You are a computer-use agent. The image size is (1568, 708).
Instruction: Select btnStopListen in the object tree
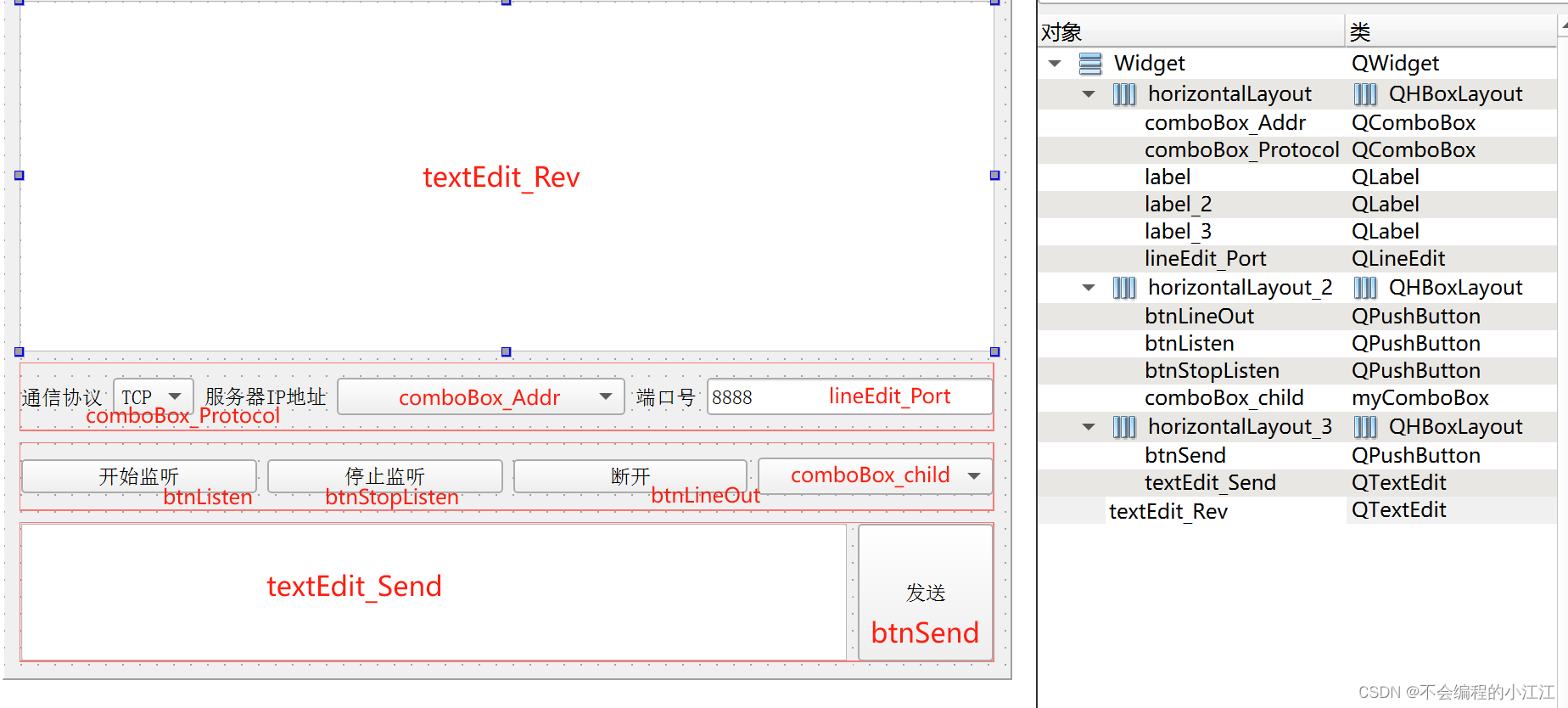click(x=1212, y=371)
